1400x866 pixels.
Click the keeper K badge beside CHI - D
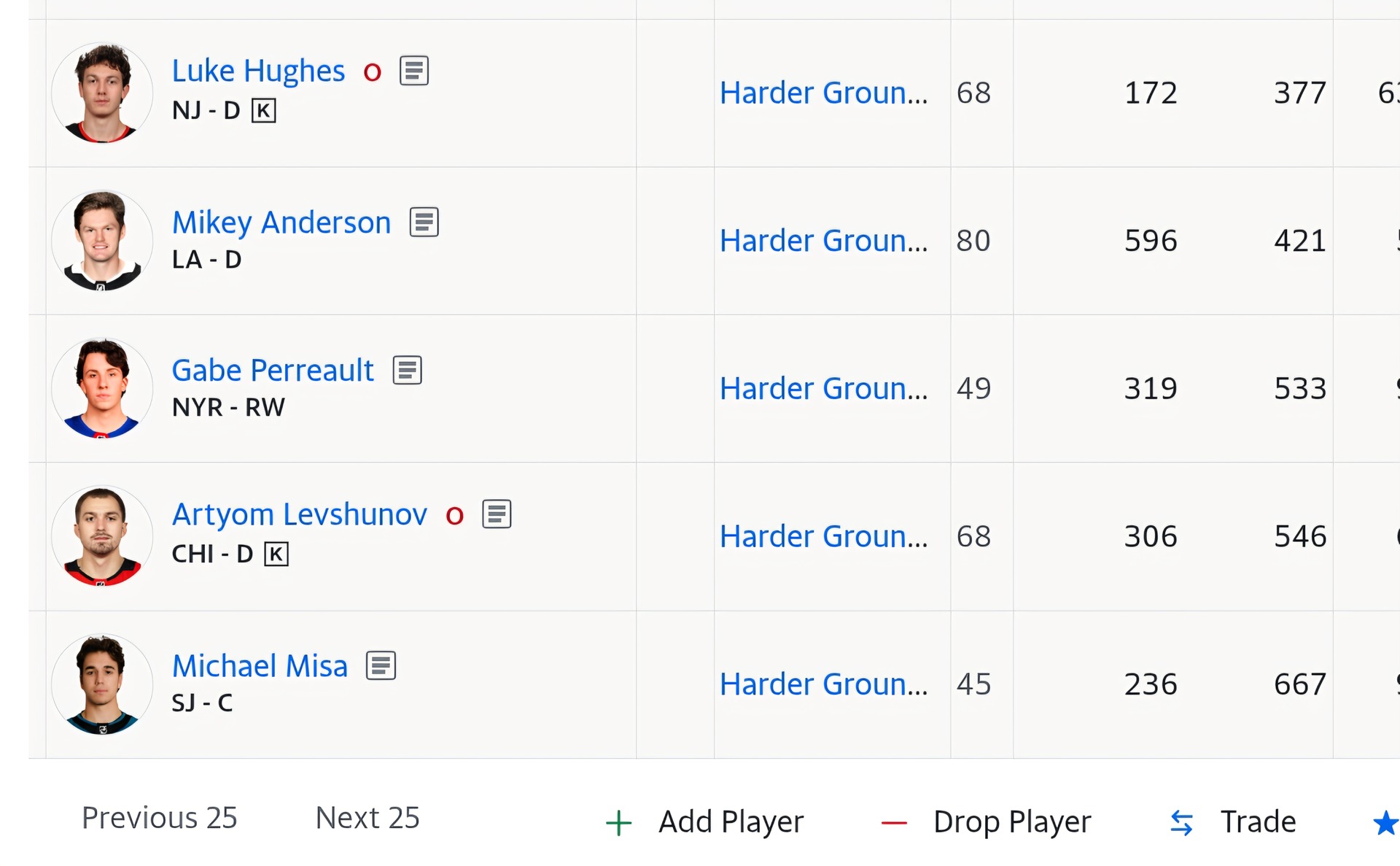pos(276,554)
